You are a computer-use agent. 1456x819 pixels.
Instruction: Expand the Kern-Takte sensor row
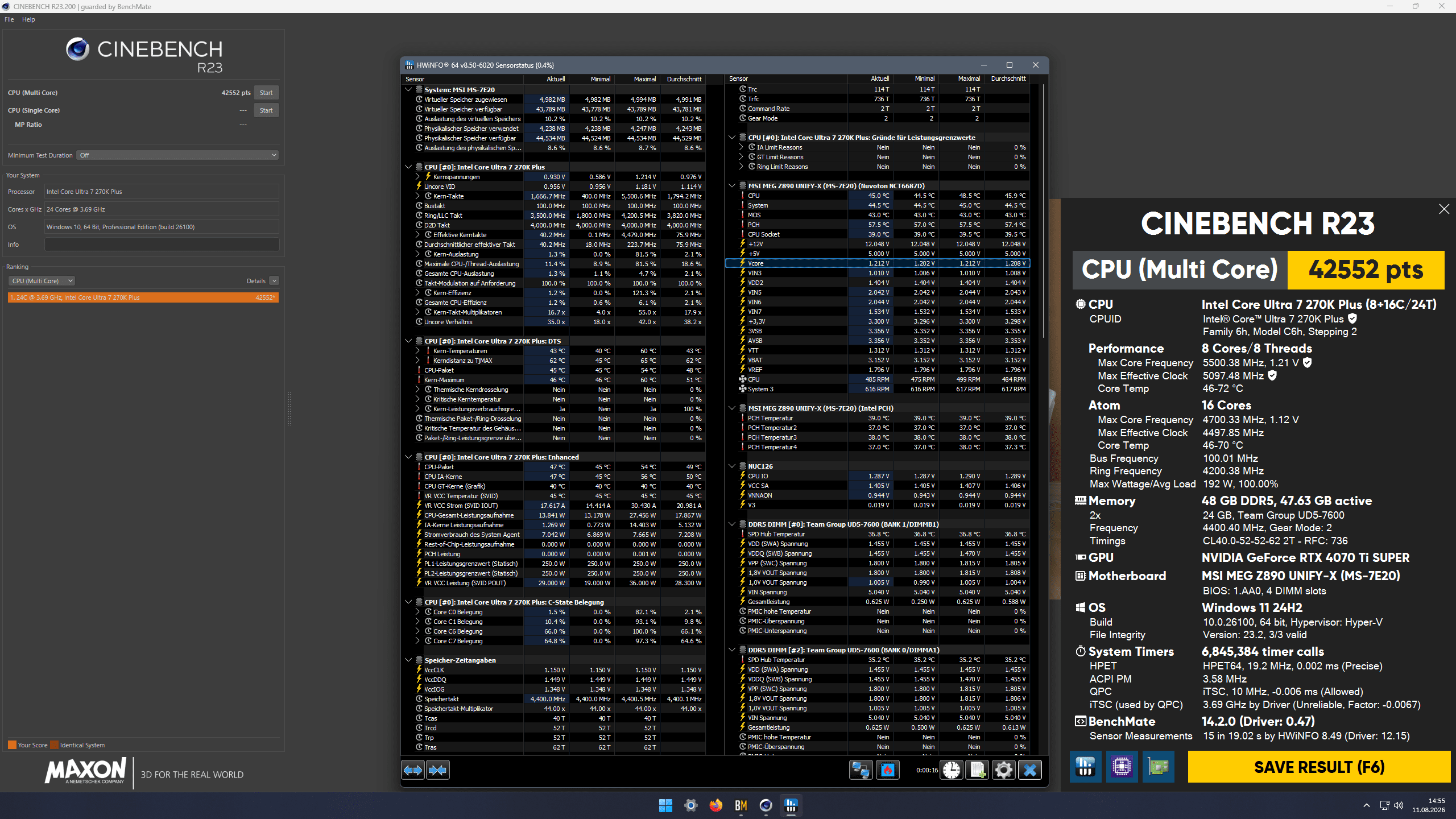[417, 196]
